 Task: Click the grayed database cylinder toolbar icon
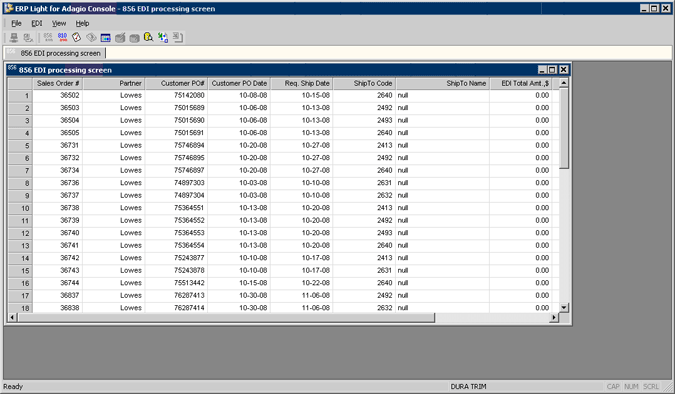click(134, 38)
